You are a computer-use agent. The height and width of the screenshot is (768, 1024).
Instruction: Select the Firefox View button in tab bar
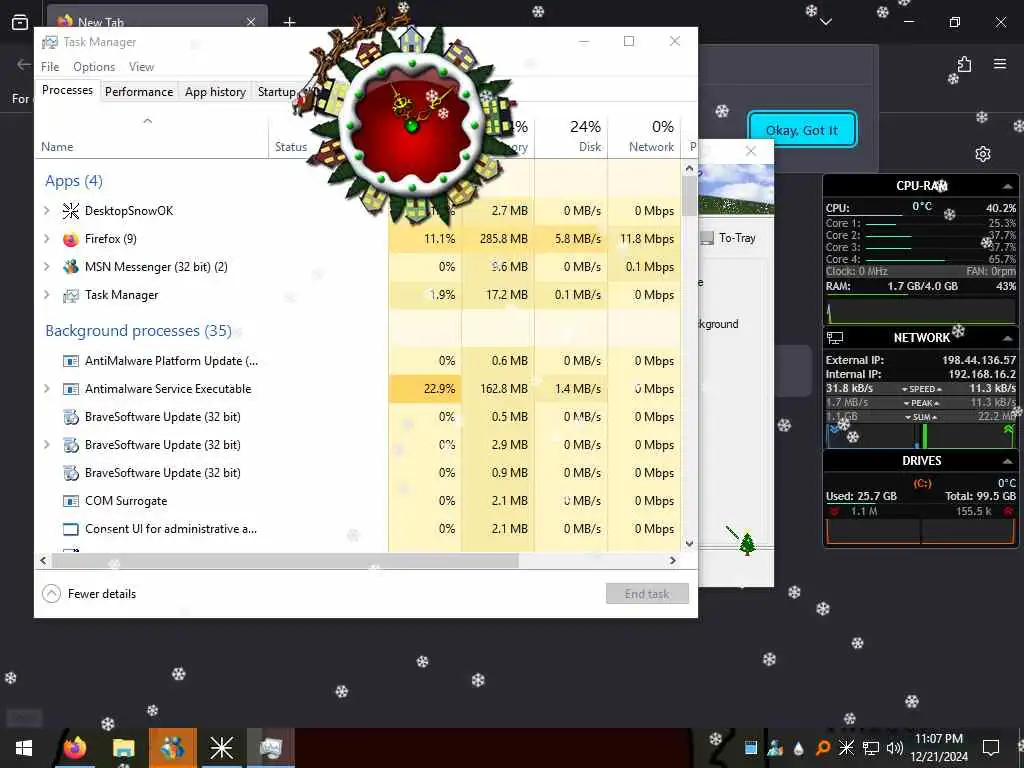[x=20, y=22]
